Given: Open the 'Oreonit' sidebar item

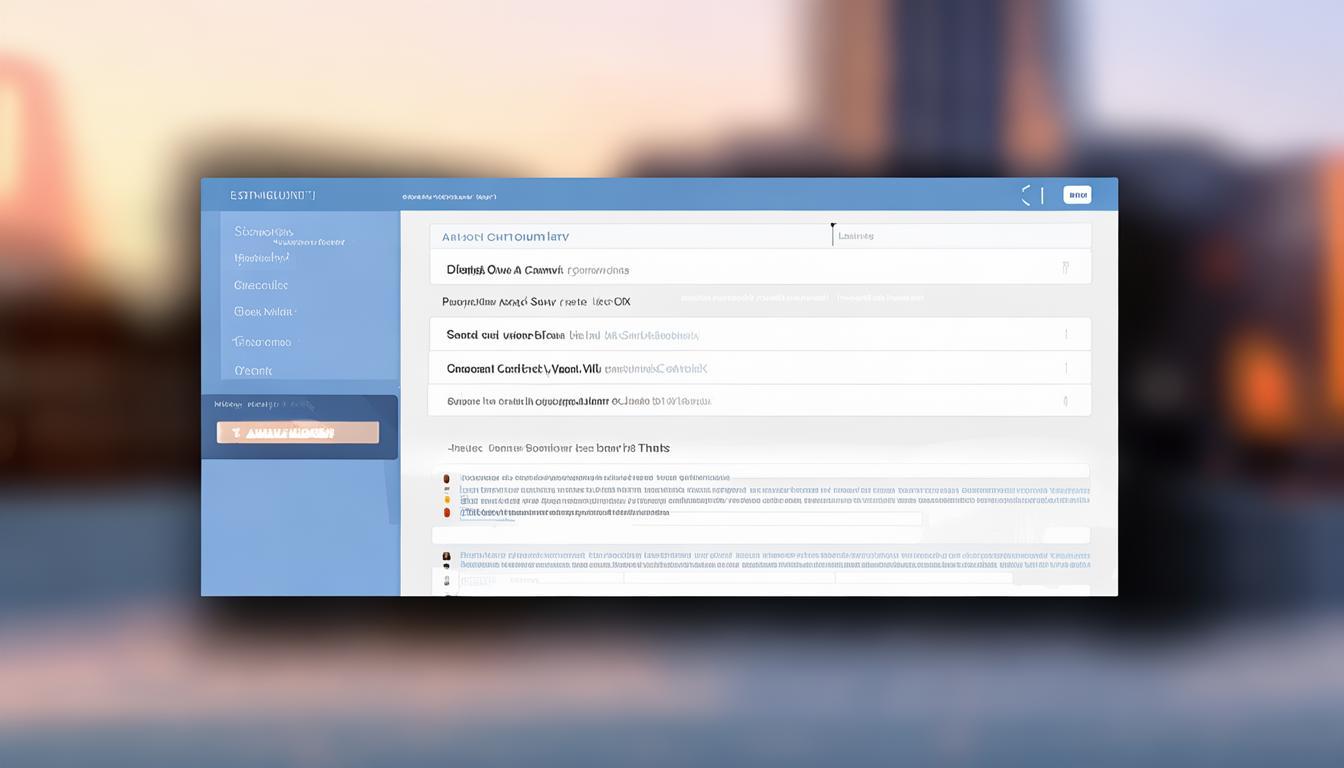Looking at the screenshot, I should point(253,370).
